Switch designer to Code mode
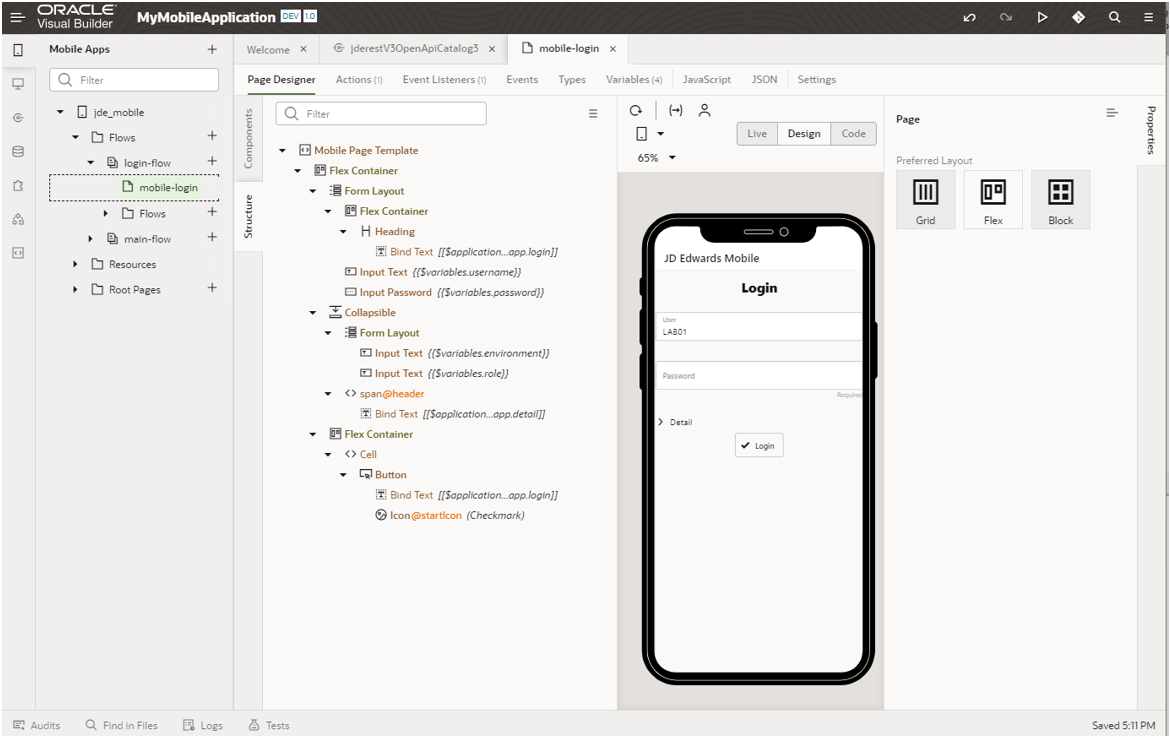 [853, 134]
